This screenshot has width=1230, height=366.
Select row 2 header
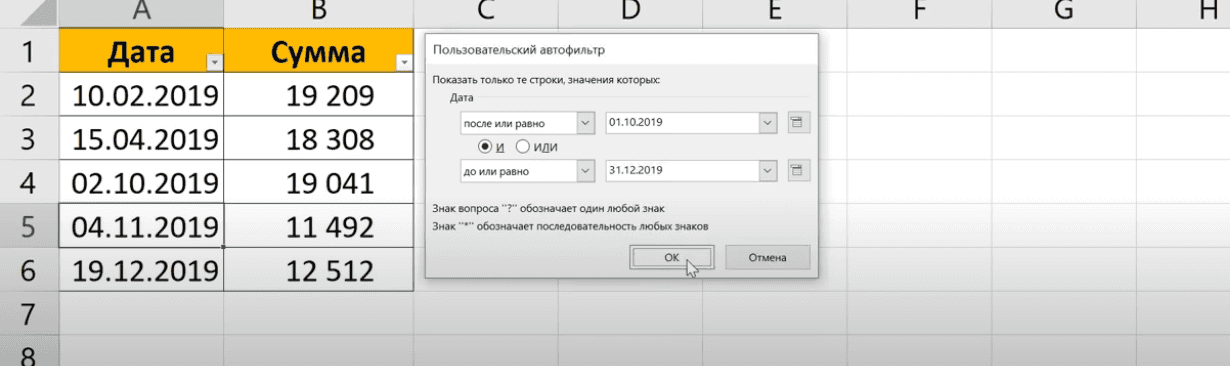(29, 95)
